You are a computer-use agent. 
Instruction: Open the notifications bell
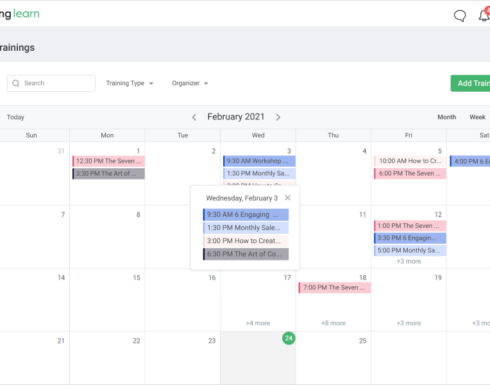click(484, 15)
